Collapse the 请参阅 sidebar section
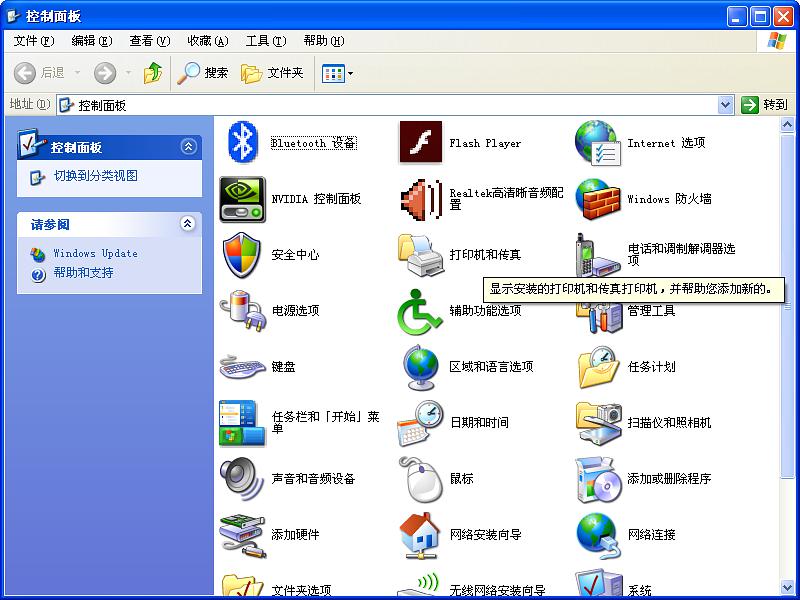Image resolution: width=800 pixels, height=600 pixels. (x=188, y=223)
